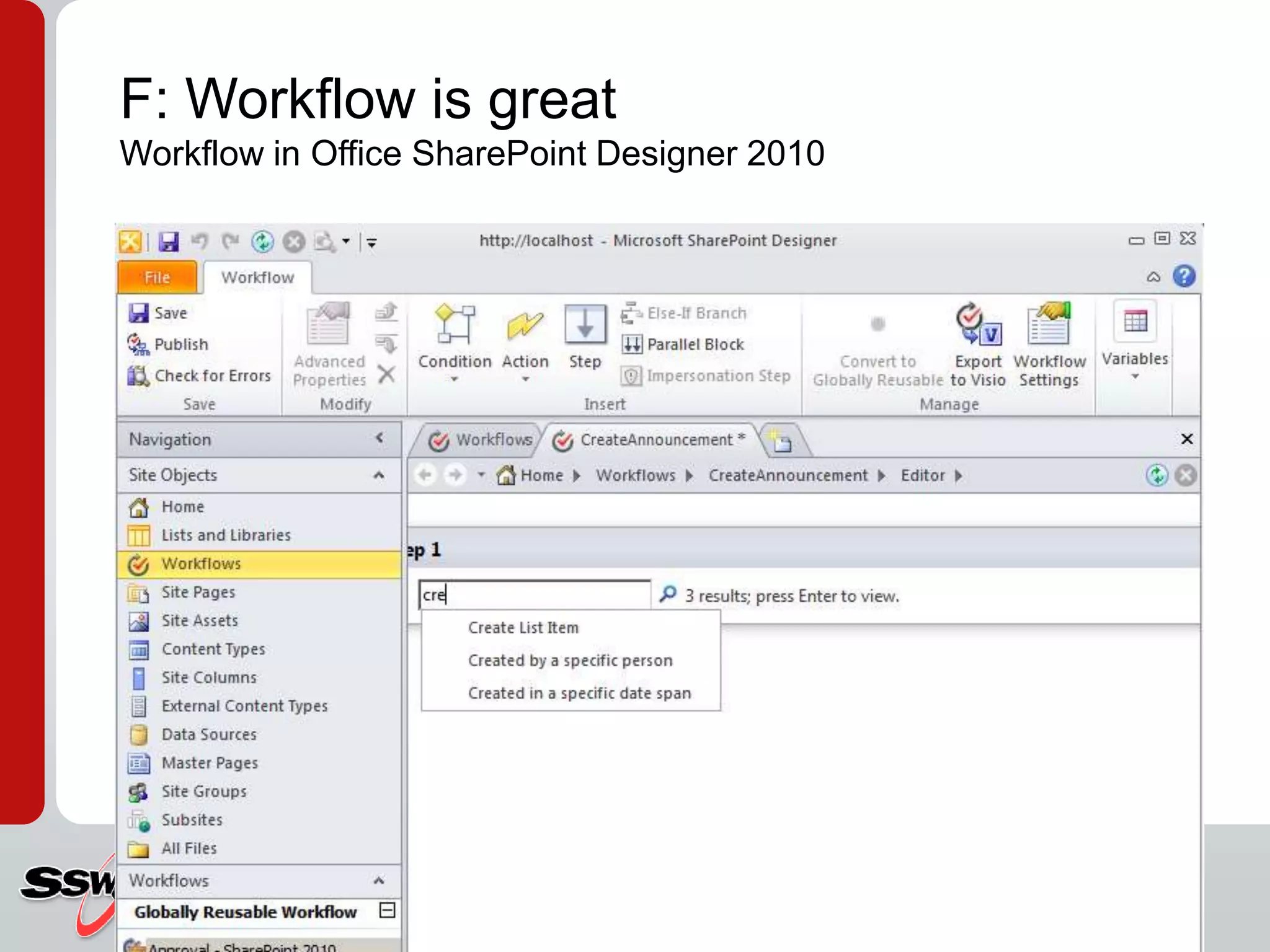The width and height of the screenshot is (1270, 952).
Task: Click Save in the ribbon Save group
Action: tap(158, 313)
